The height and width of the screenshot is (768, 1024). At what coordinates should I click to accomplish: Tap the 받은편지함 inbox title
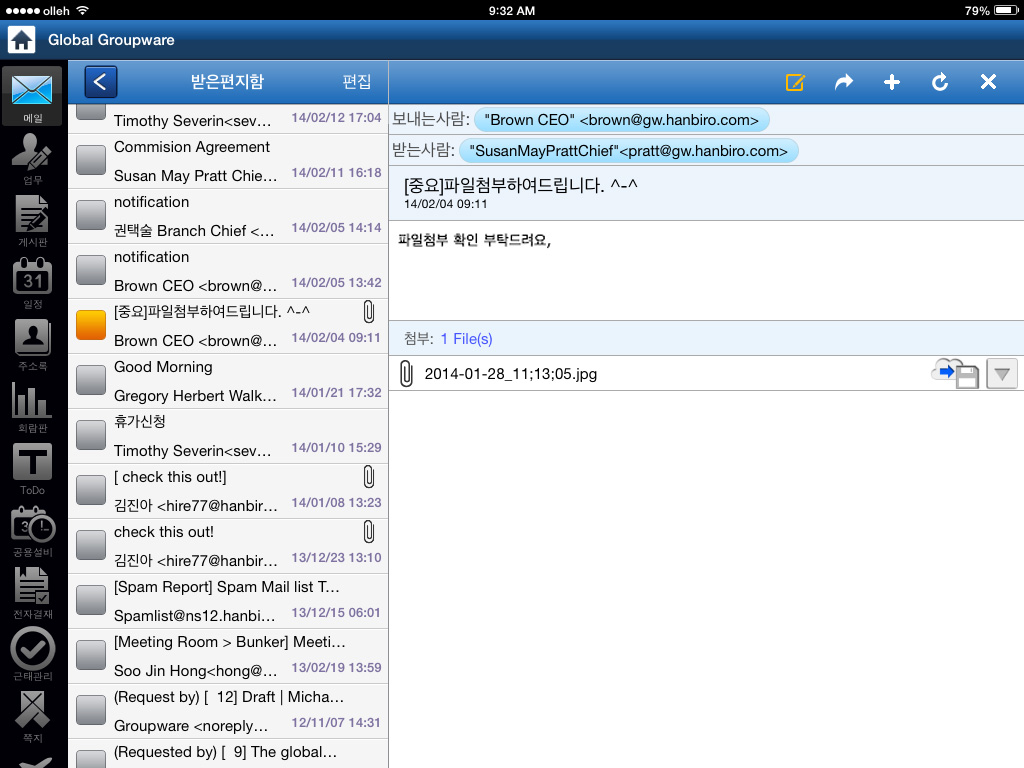tap(227, 82)
